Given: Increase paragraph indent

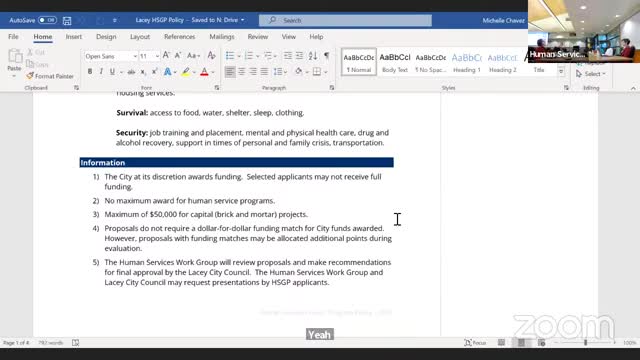Looking at the screenshot, I should click(299, 56).
